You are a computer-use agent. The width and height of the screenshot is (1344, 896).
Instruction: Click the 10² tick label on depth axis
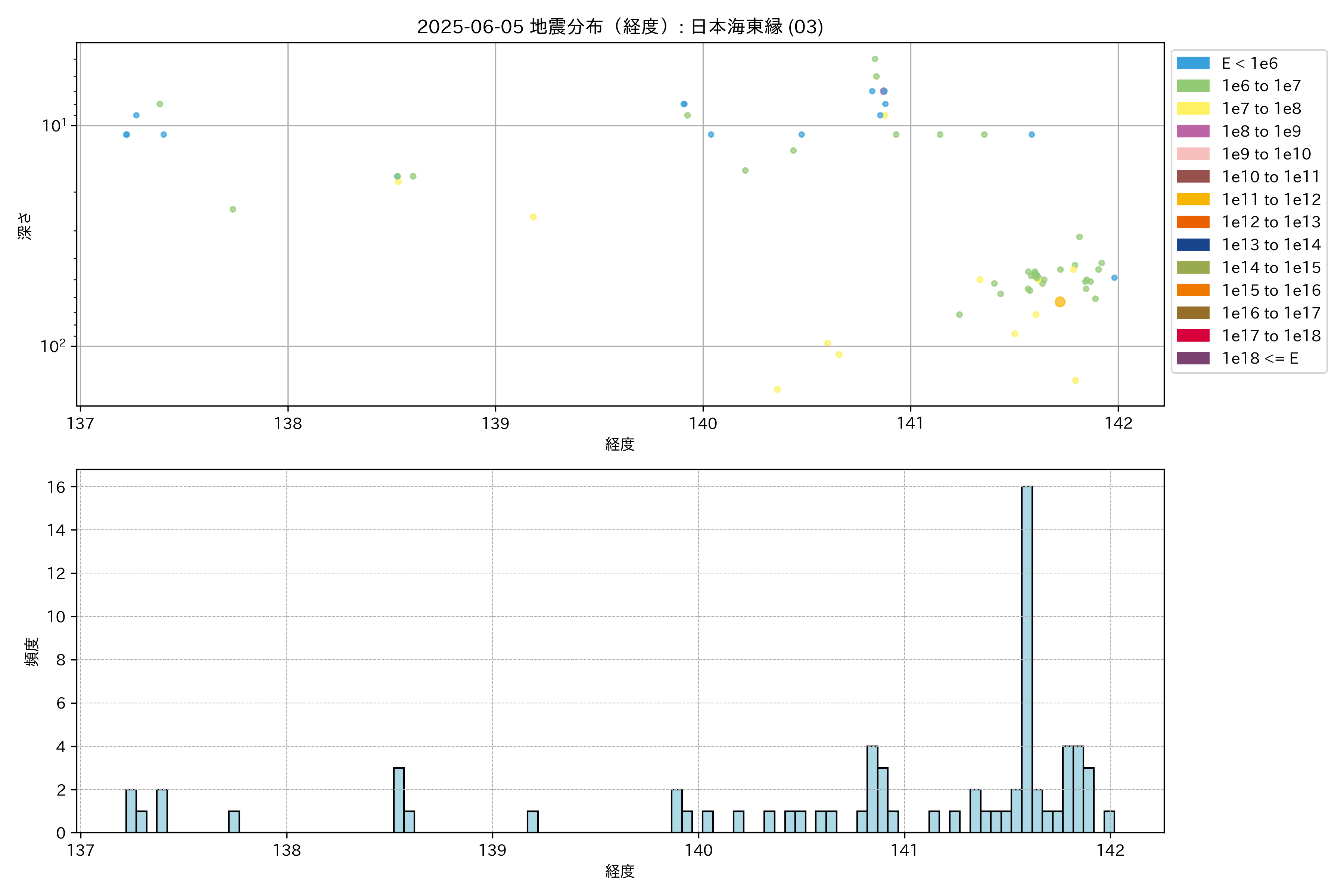pos(53,346)
